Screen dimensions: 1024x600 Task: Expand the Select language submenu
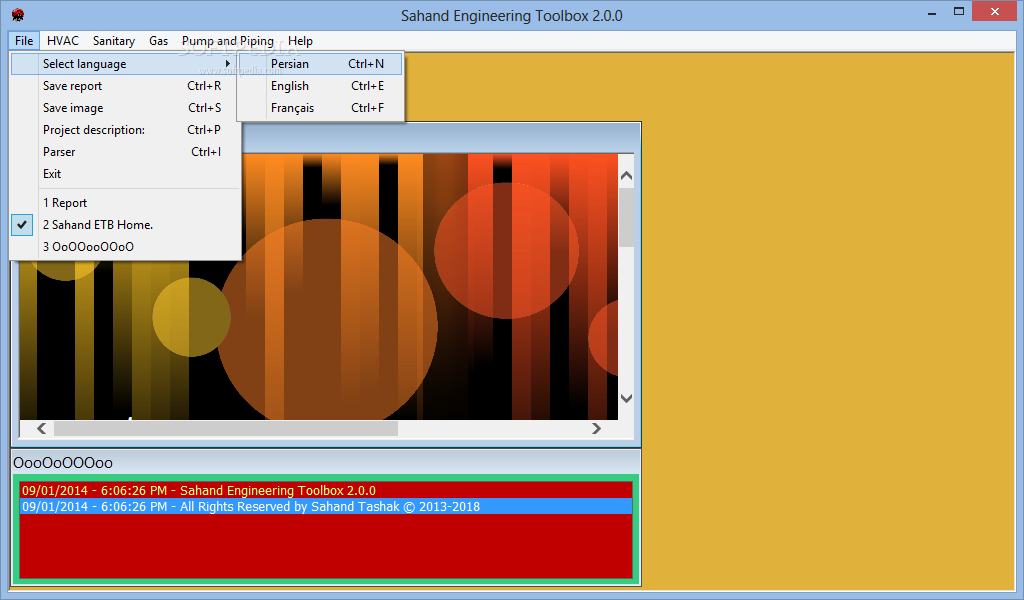[x=124, y=64]
